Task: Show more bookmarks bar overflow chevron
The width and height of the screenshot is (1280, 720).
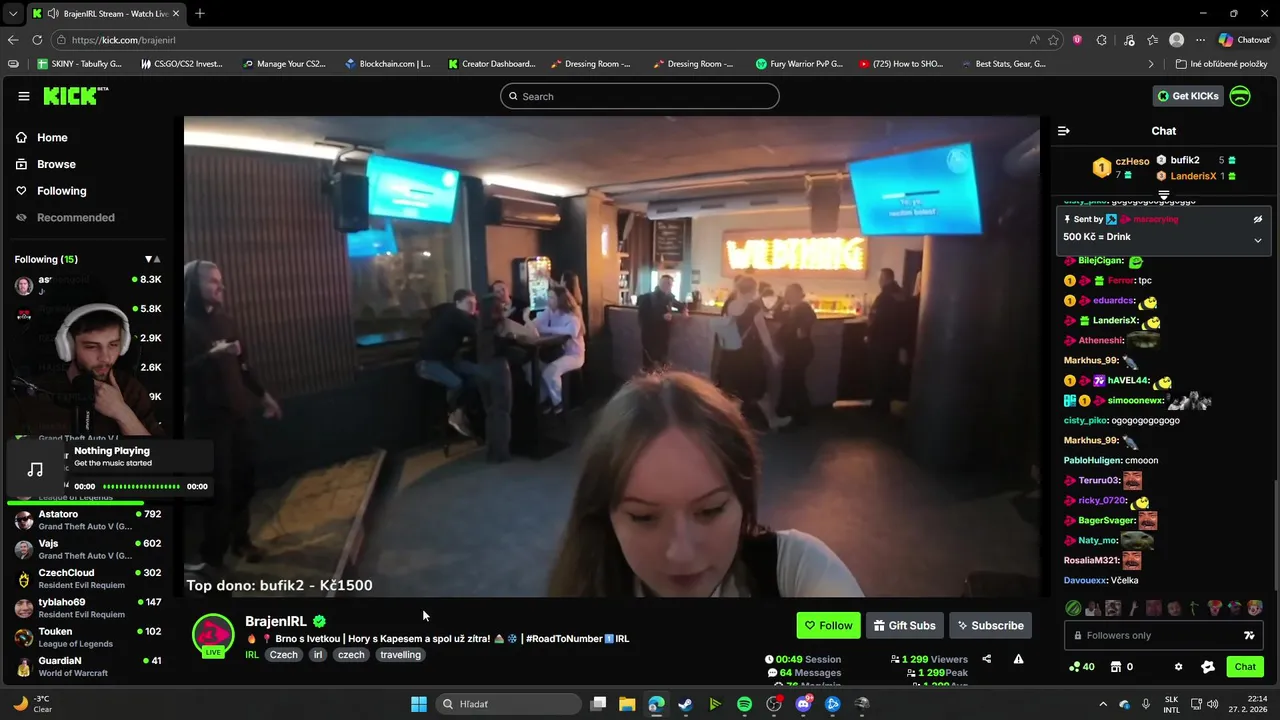Action: [1151, 64]
